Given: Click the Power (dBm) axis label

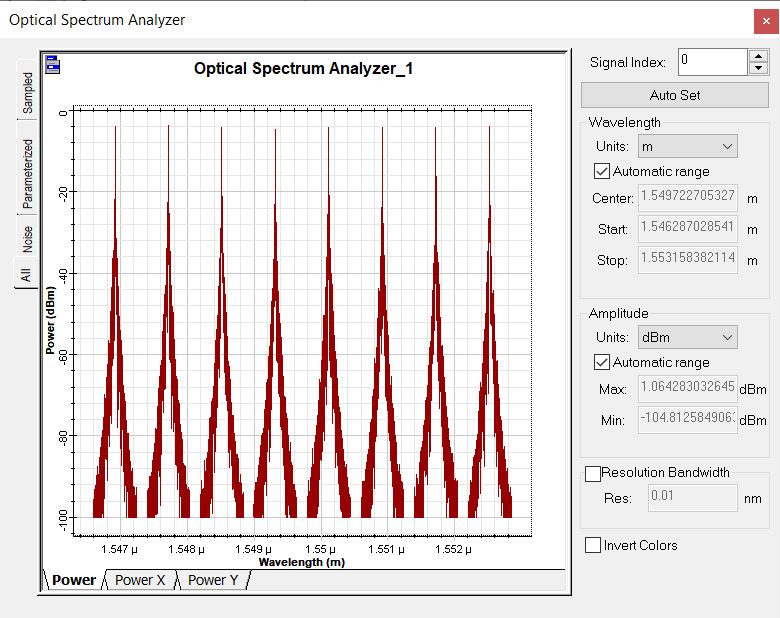Looking at the screenshot, I should pos(50,320).
